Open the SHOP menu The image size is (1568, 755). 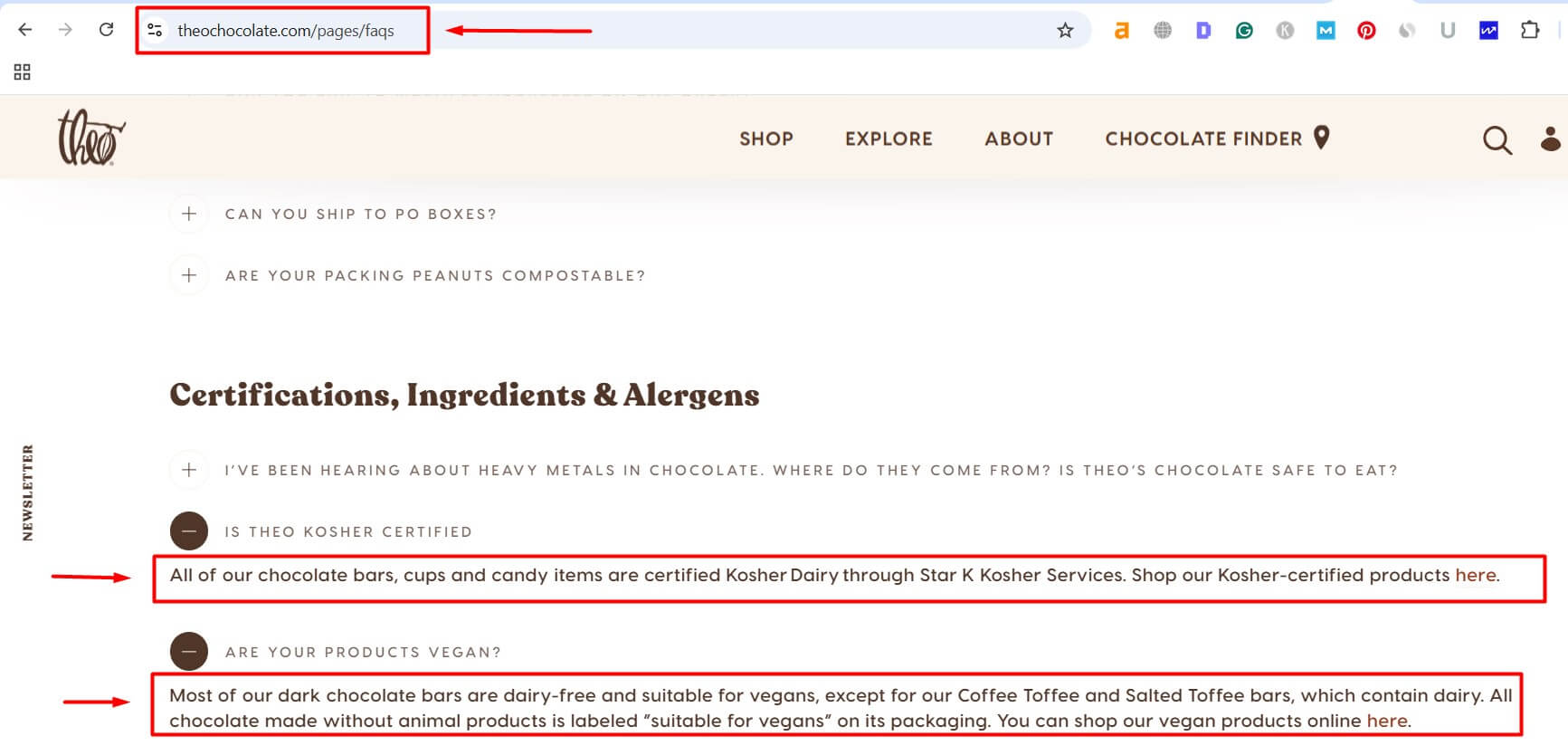[x=765, y=139]
